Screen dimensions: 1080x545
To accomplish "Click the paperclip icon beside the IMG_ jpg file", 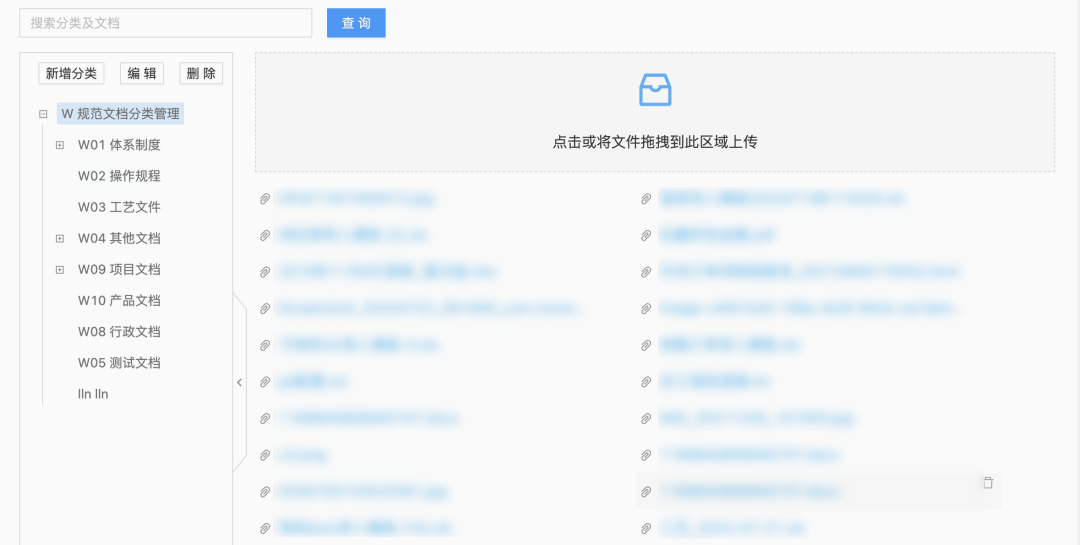I will [x=646, y=419].
